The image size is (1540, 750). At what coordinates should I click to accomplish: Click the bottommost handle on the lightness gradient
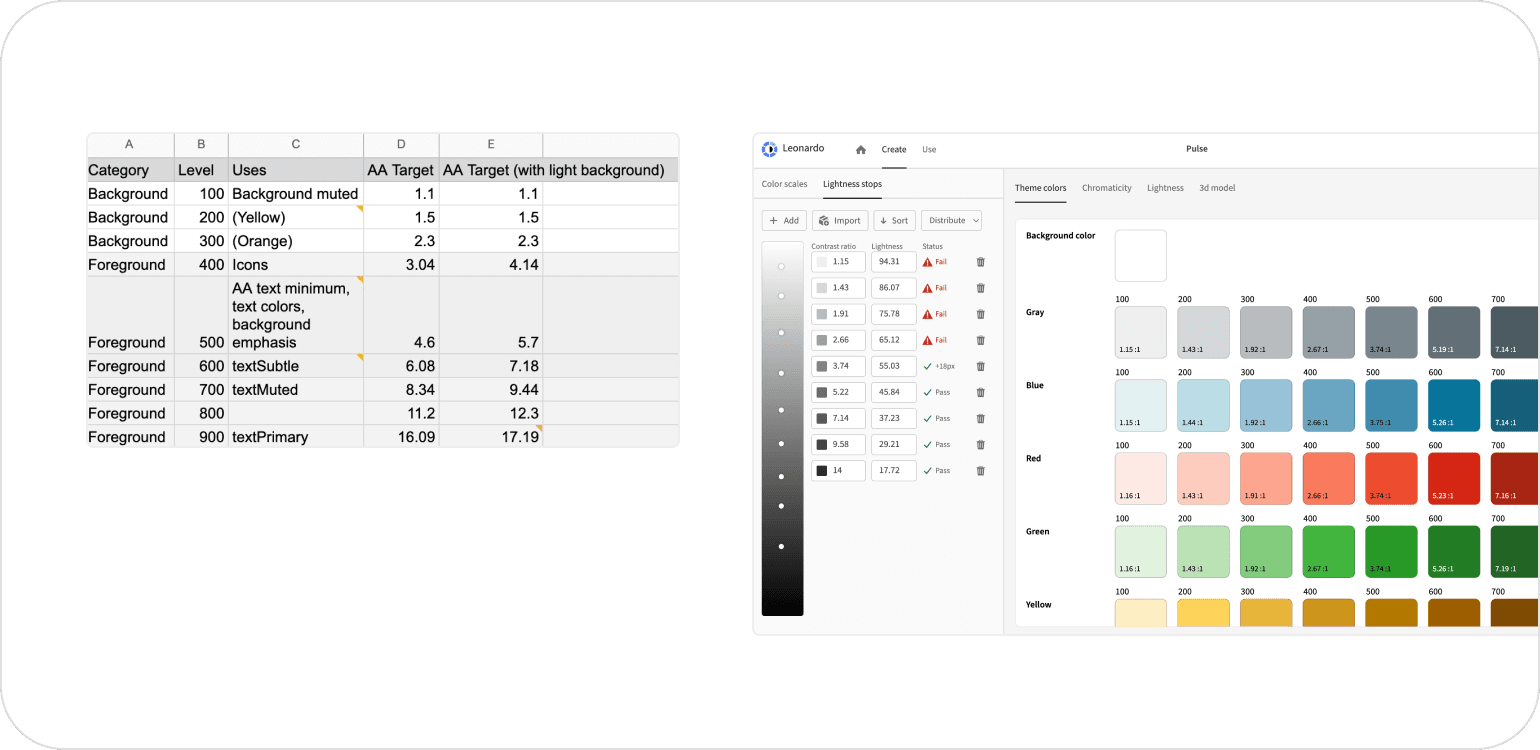(x=782, y=546)
